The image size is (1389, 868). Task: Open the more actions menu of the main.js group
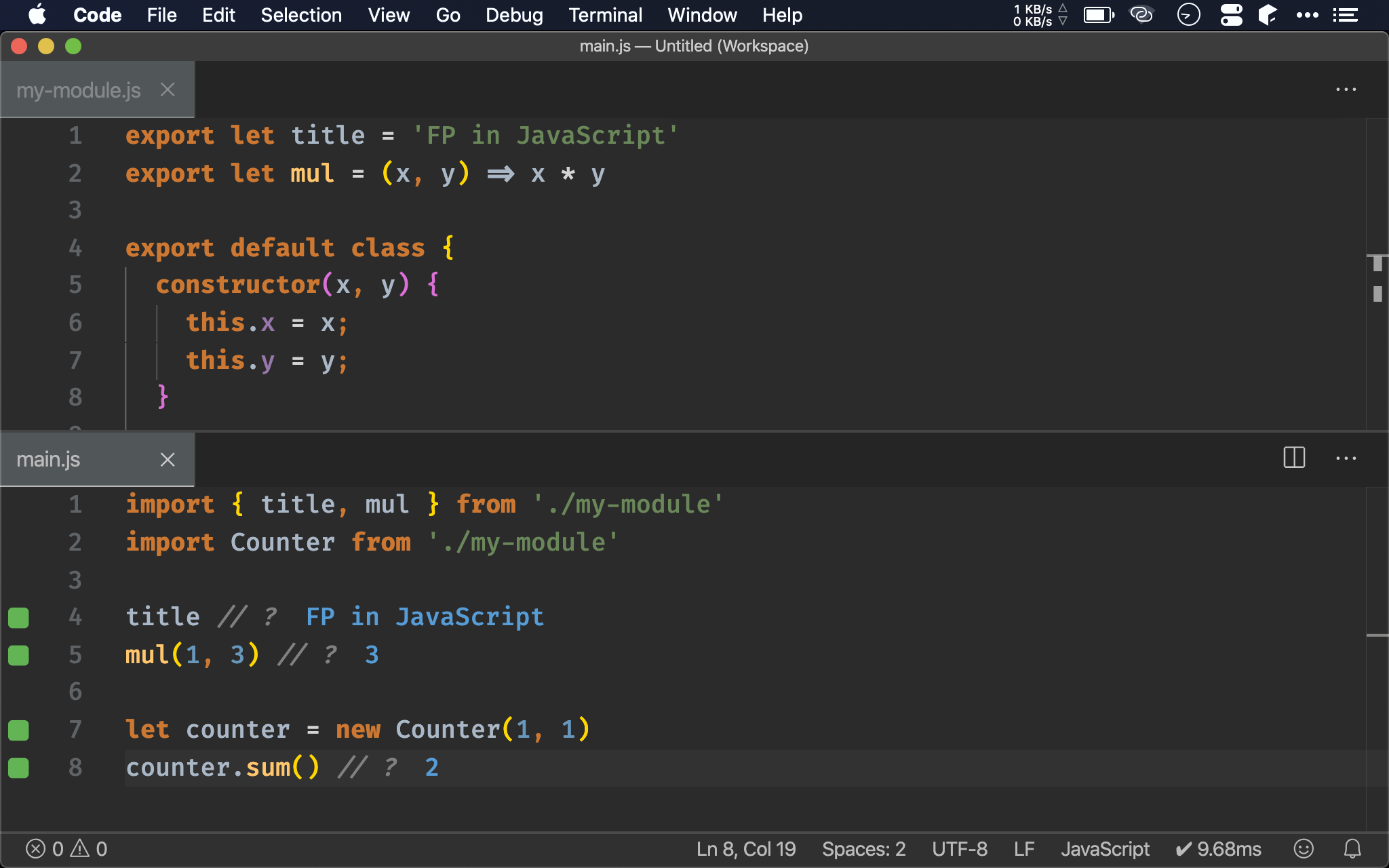[1346, 458]
